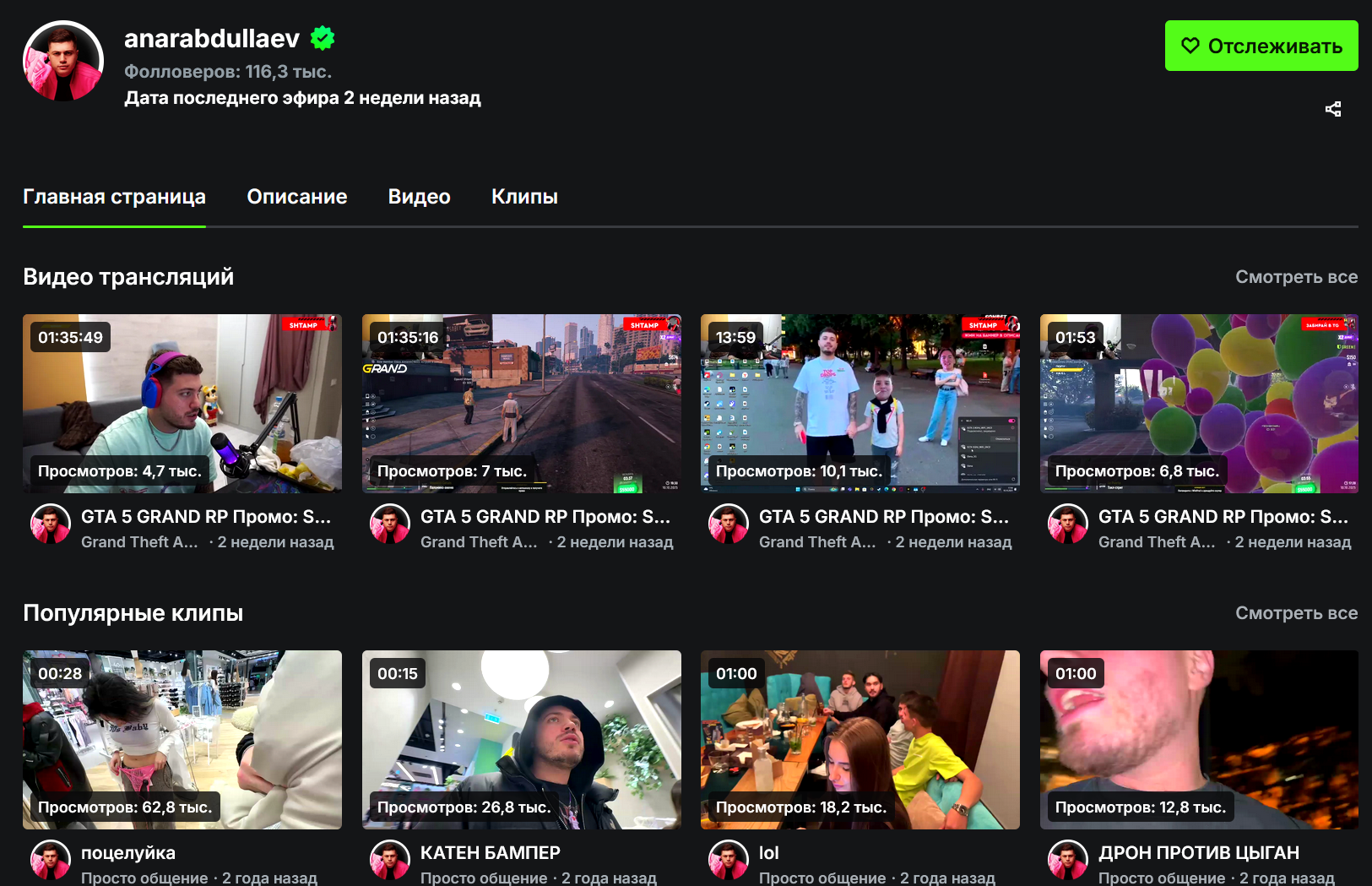The height and width of the screenshot is (886, 1372).
Task: Click the 2 недели назад date under the 01:35:49 video
Action: (276, 542)
